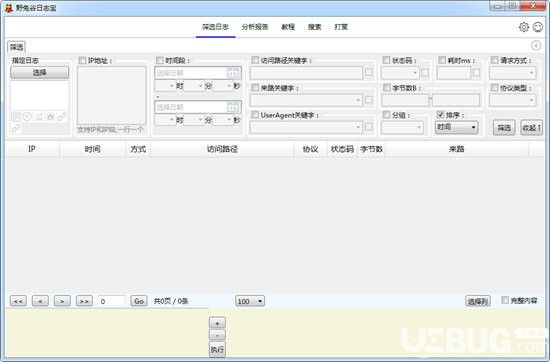Check the 字节数B checkbox

coord(387,87)
